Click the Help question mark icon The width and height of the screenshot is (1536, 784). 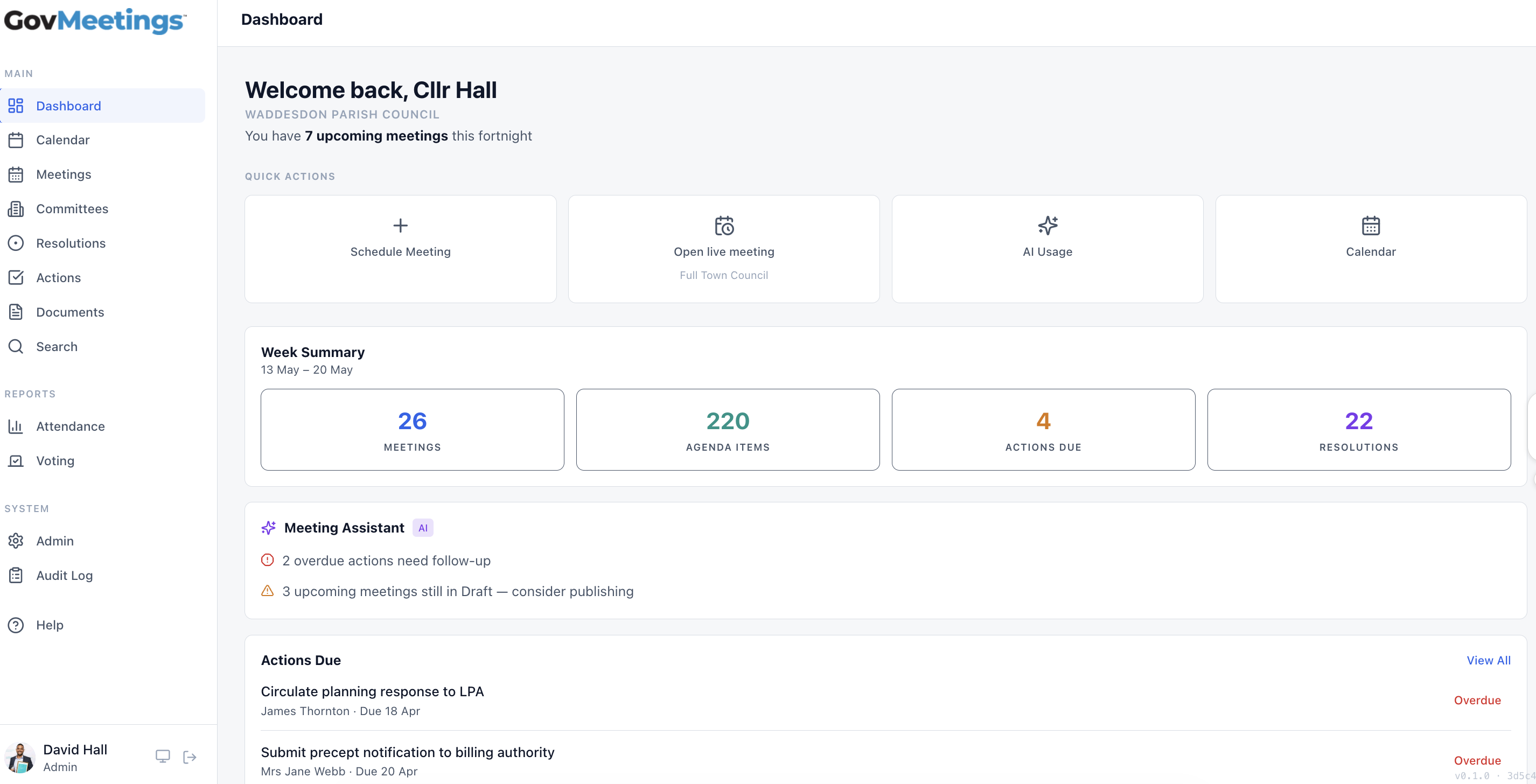16,625
